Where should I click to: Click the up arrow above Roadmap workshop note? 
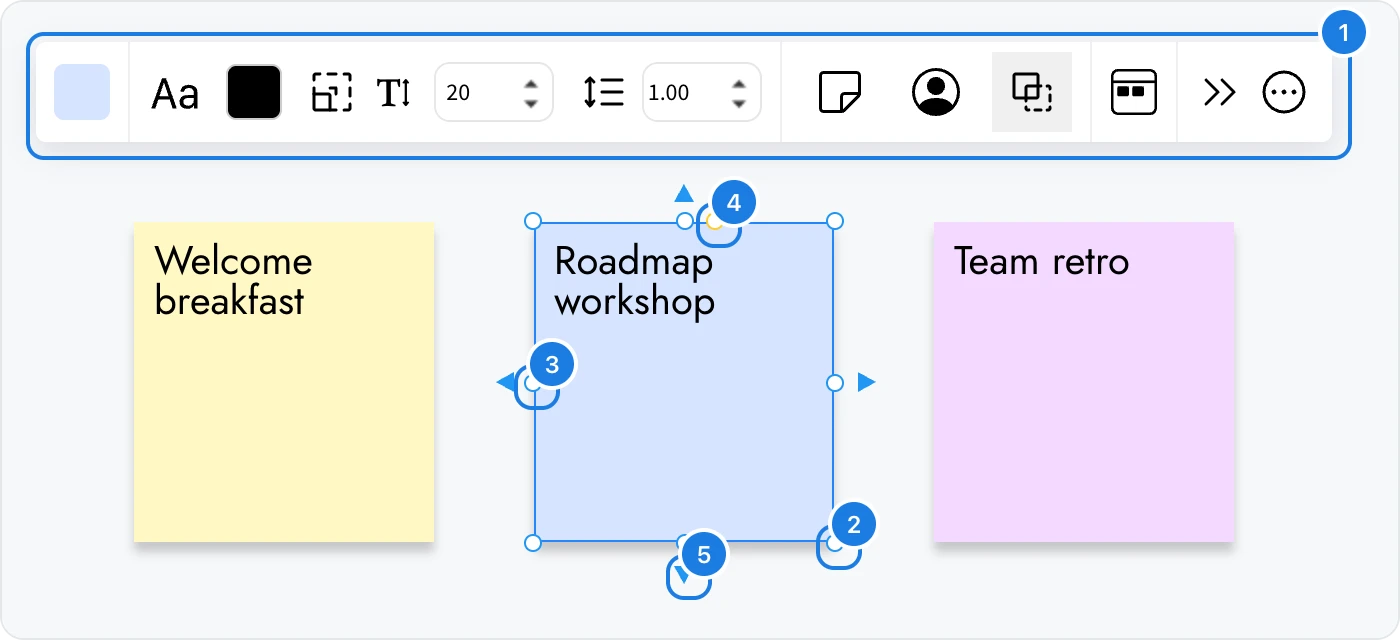click(x=684, y=193)
